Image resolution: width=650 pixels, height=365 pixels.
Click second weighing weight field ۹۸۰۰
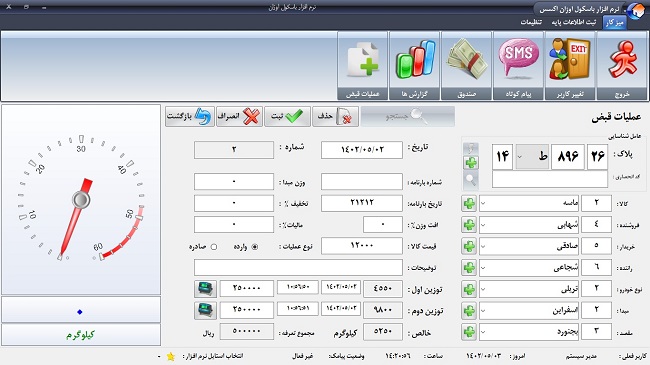click(383, 310)
